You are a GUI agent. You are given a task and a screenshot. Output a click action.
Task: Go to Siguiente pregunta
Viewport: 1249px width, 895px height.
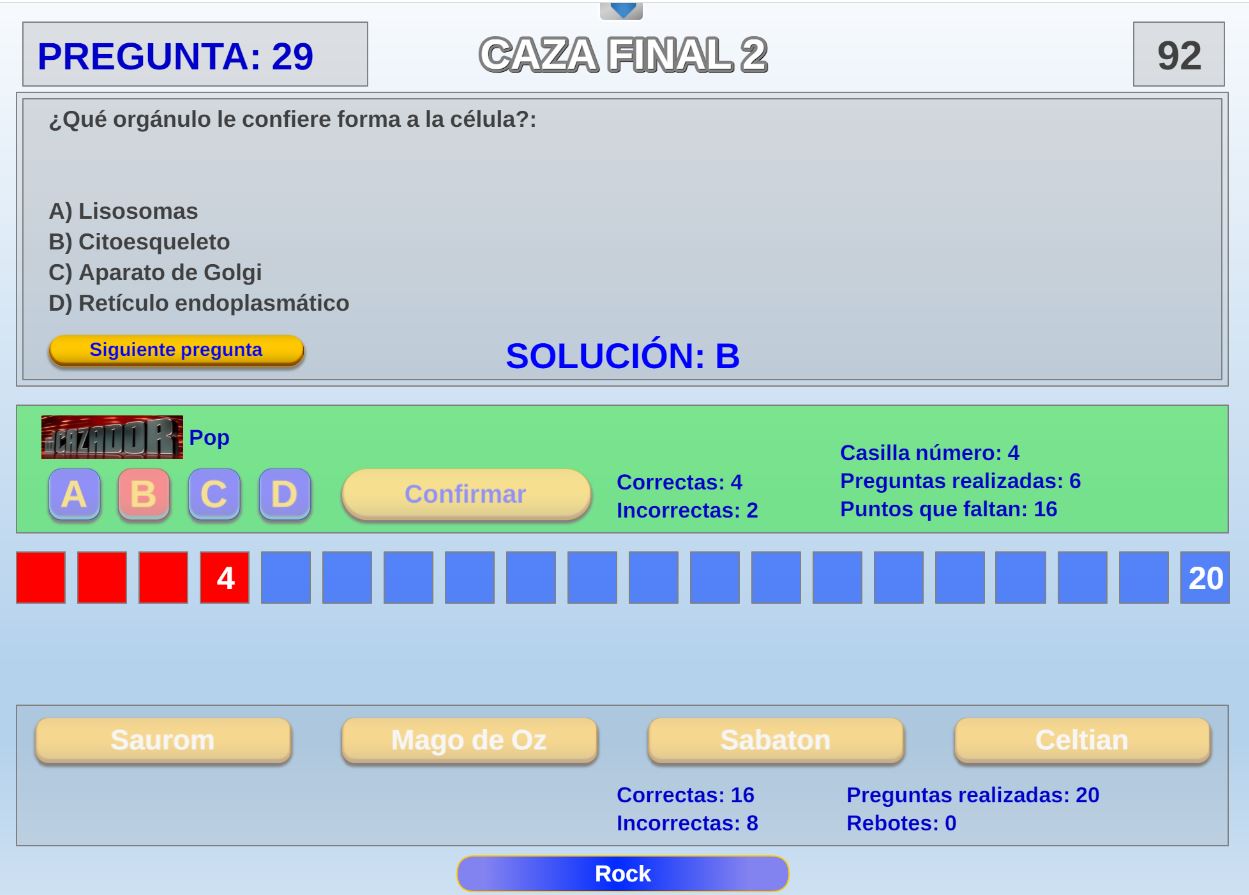coord(176,350)
